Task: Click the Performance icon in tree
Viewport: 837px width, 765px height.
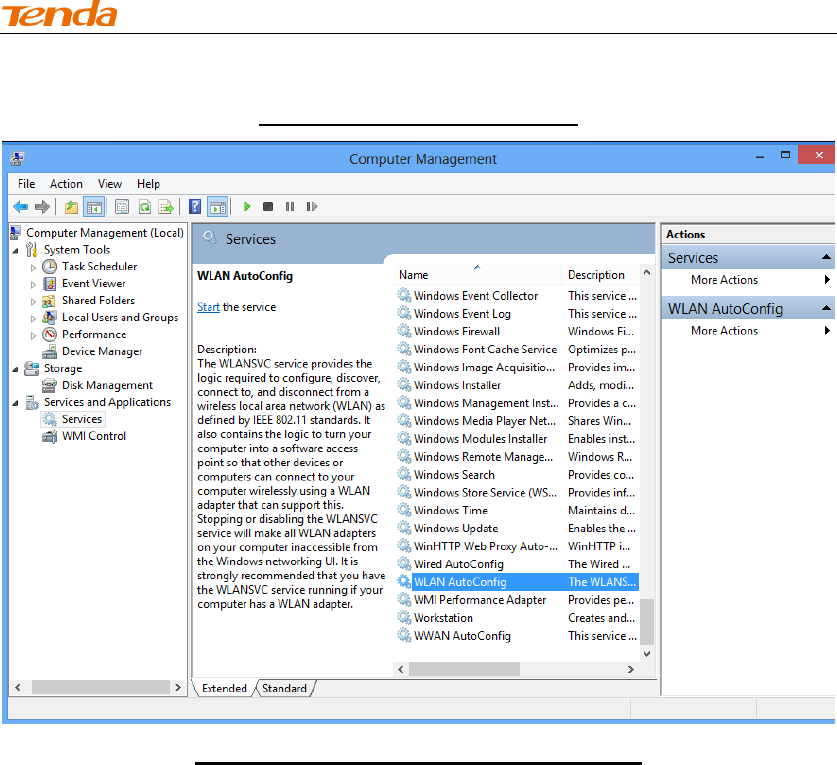Action: (x=50, y=335)
